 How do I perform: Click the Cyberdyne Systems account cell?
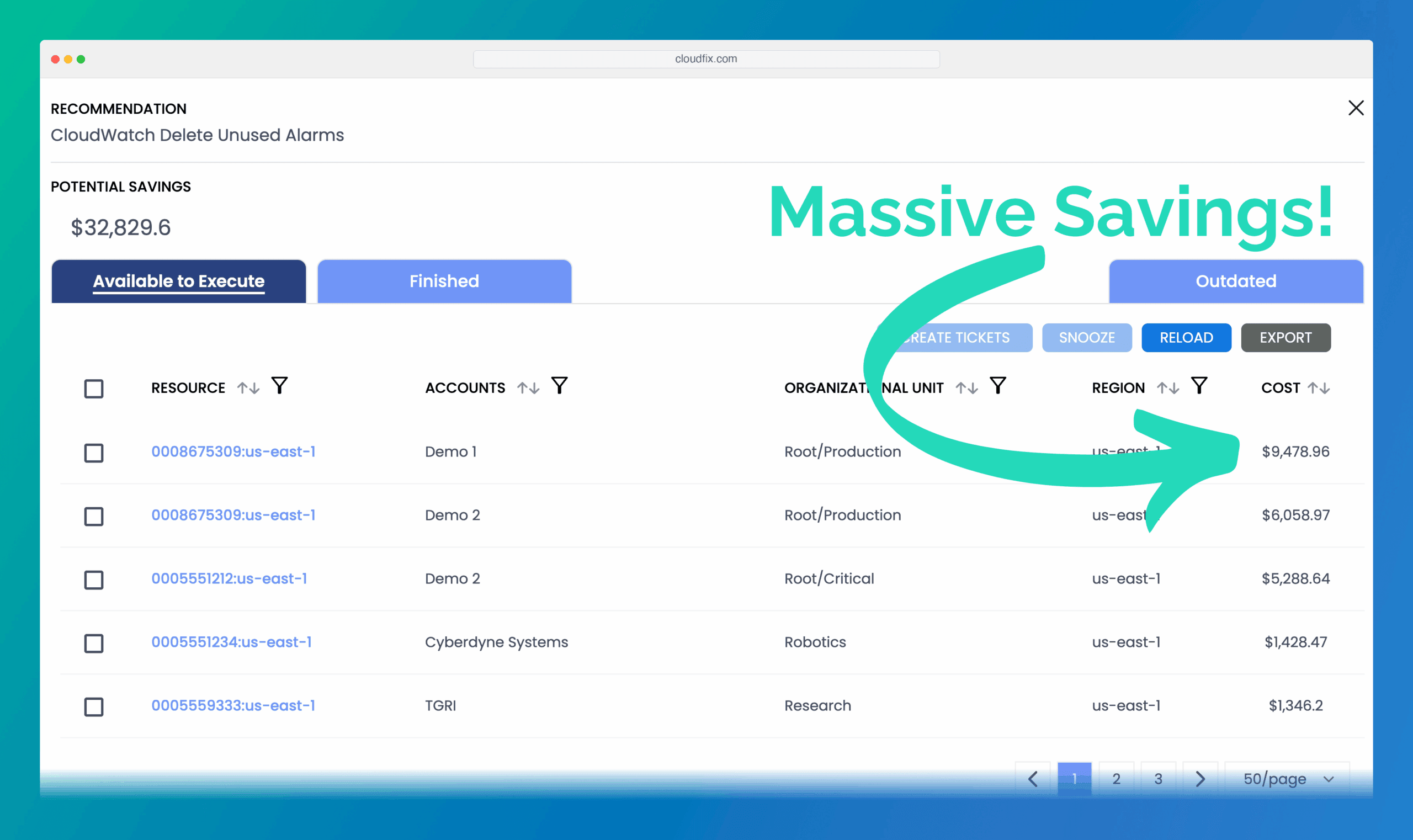click(496, 642)
